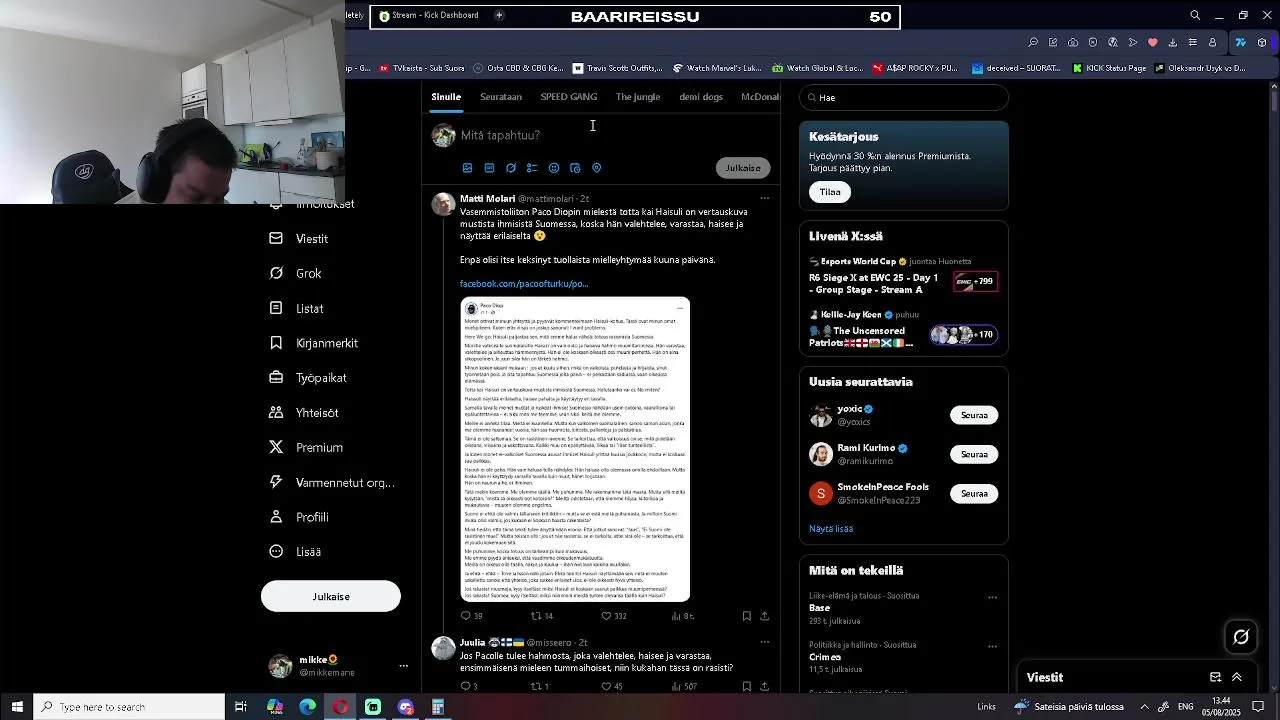Click the Grok icon in composer
This screenshot has width=1280, height=720.
[x=511, y=168]
